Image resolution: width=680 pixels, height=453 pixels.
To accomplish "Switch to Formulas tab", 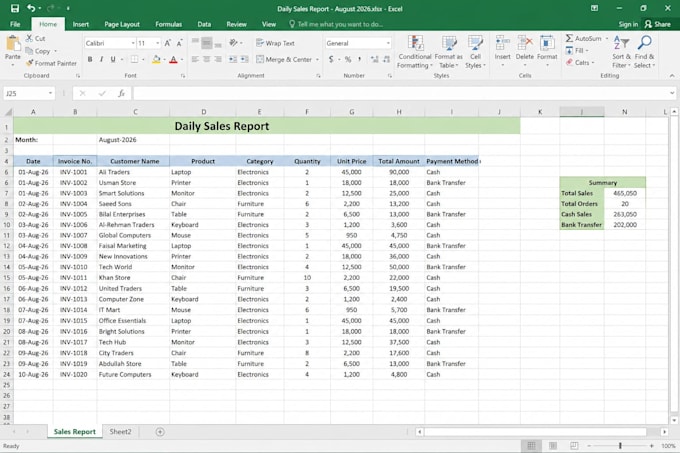I will click(x=169, y=24).
